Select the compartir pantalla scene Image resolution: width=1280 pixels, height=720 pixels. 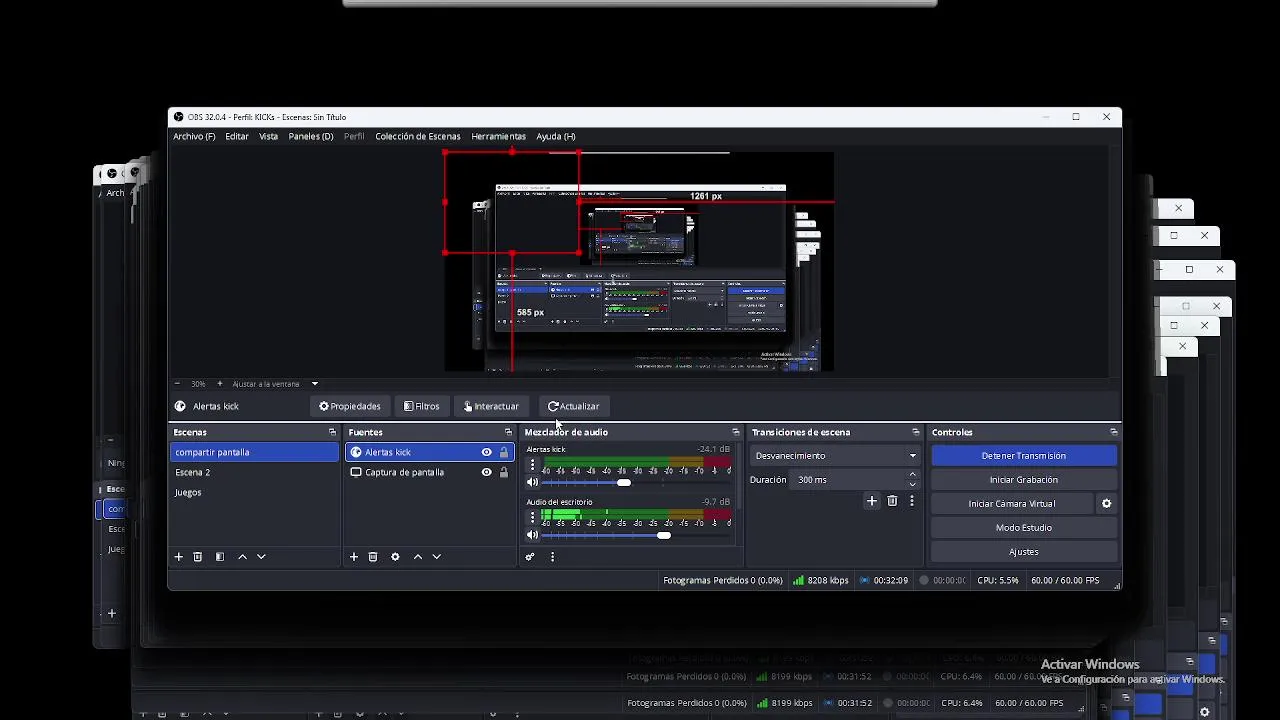pos(255,452)
